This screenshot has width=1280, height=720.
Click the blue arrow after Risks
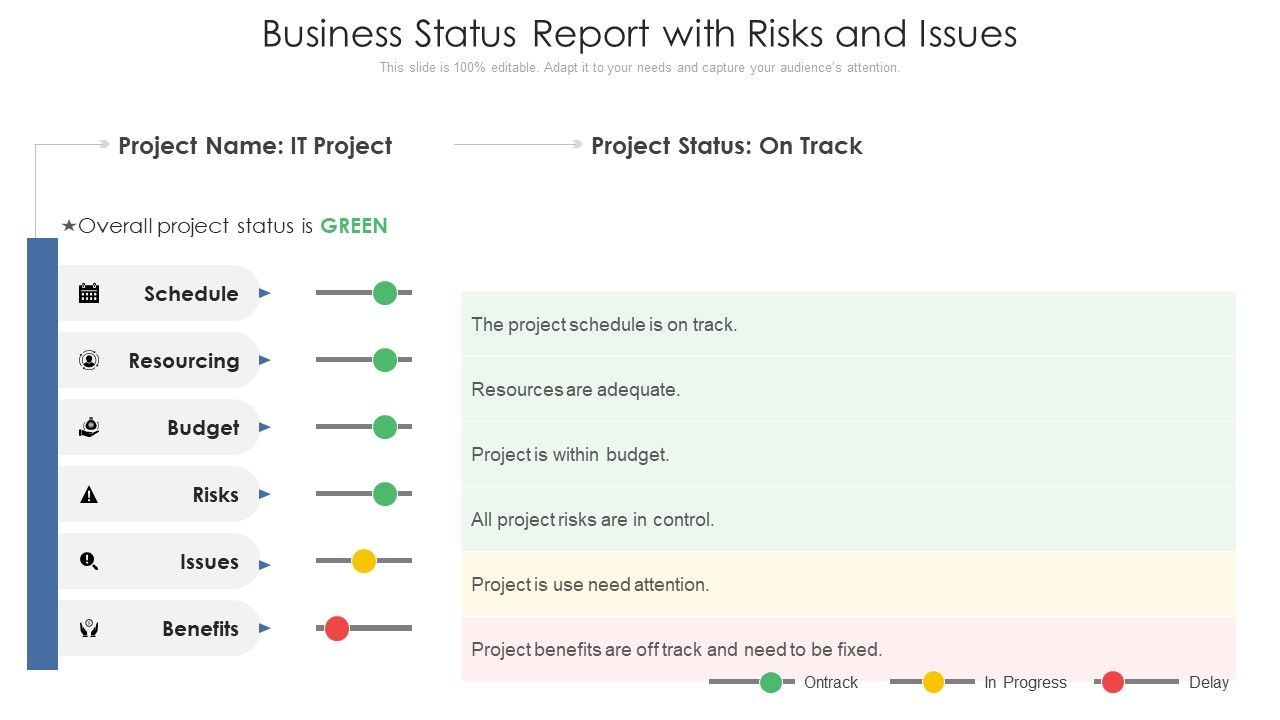pos(265,494)
